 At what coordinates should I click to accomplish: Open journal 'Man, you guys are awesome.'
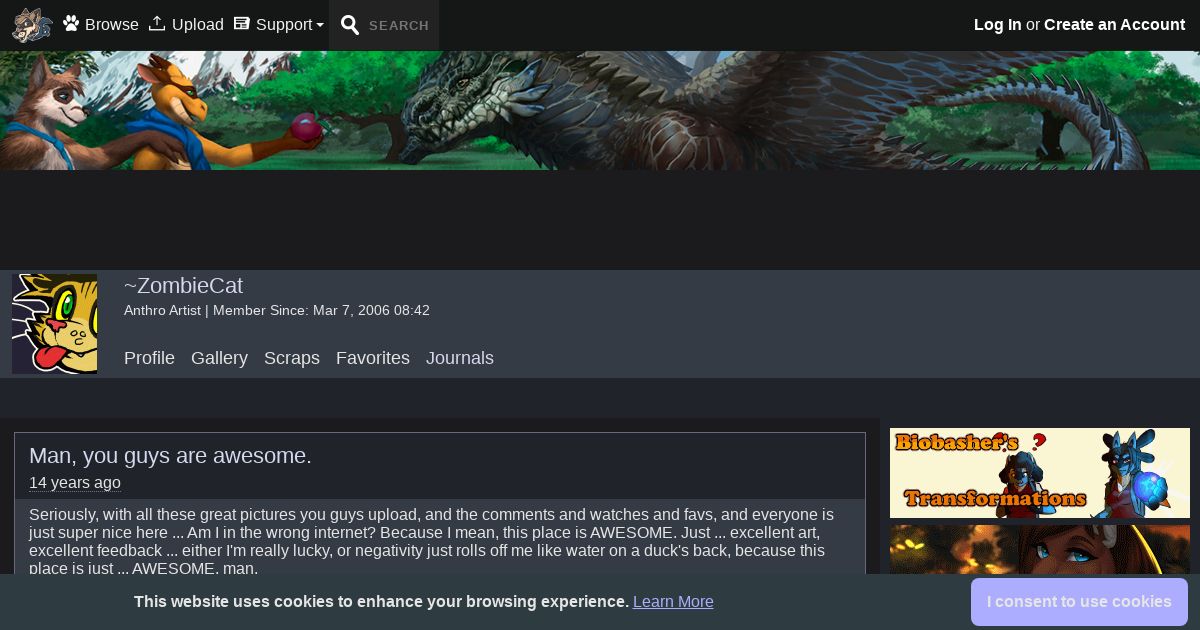[x=170, y=456]
